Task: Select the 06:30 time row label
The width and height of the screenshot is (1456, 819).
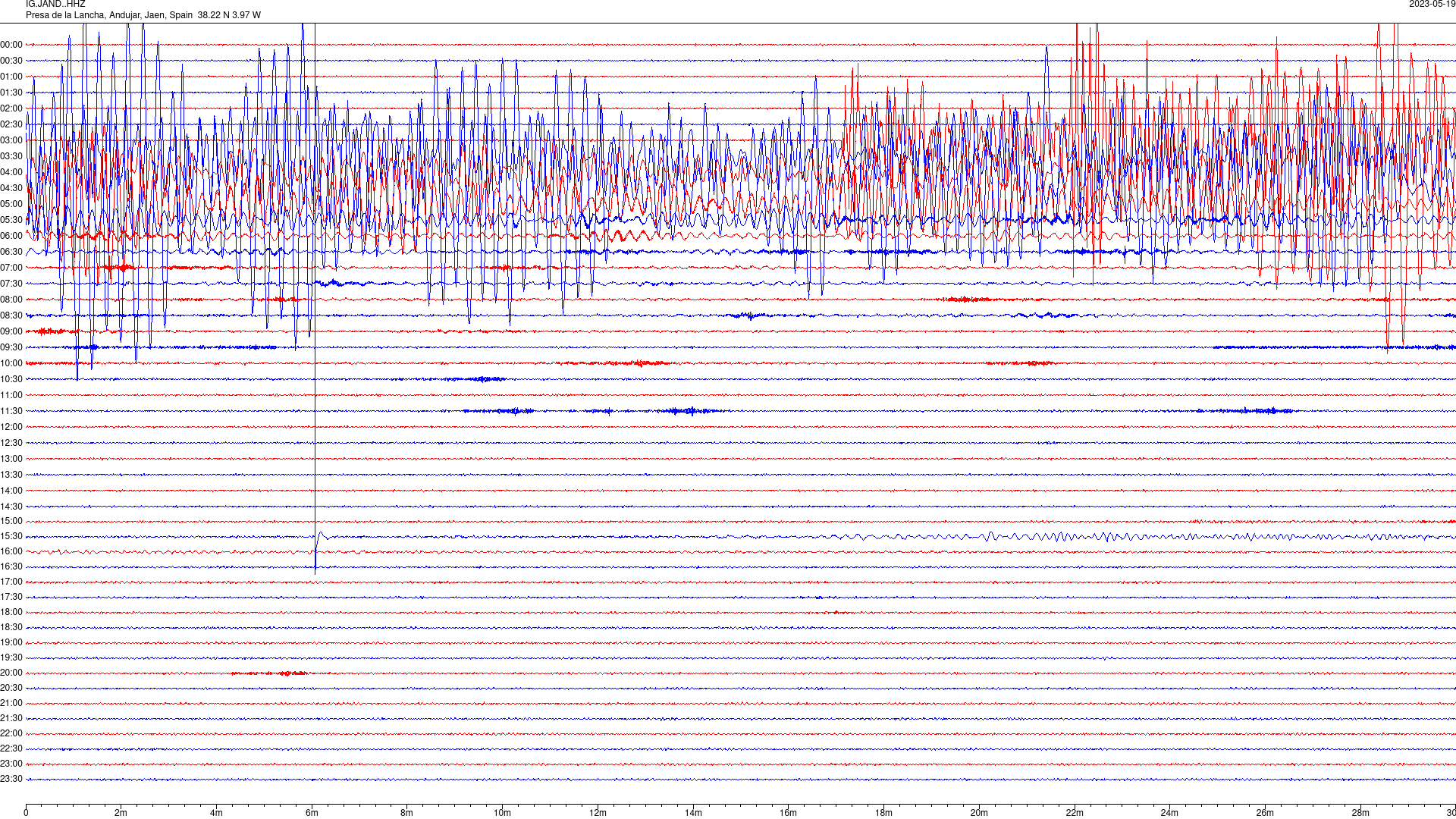Action: point(11,252)
